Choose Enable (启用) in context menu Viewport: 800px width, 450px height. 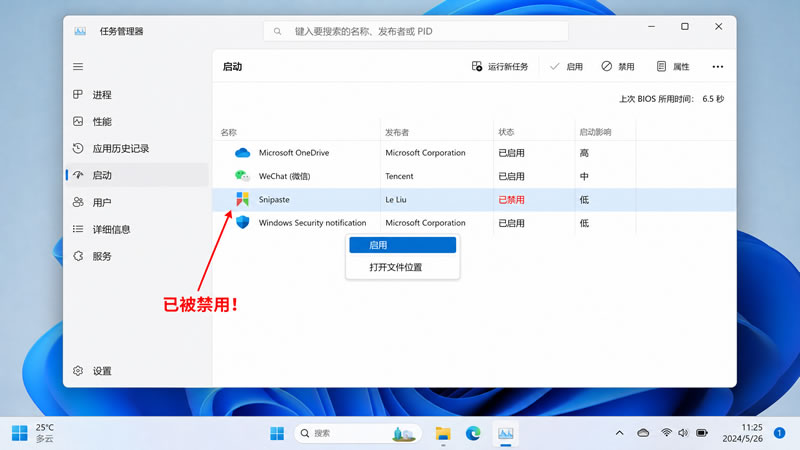click(403, 245)
